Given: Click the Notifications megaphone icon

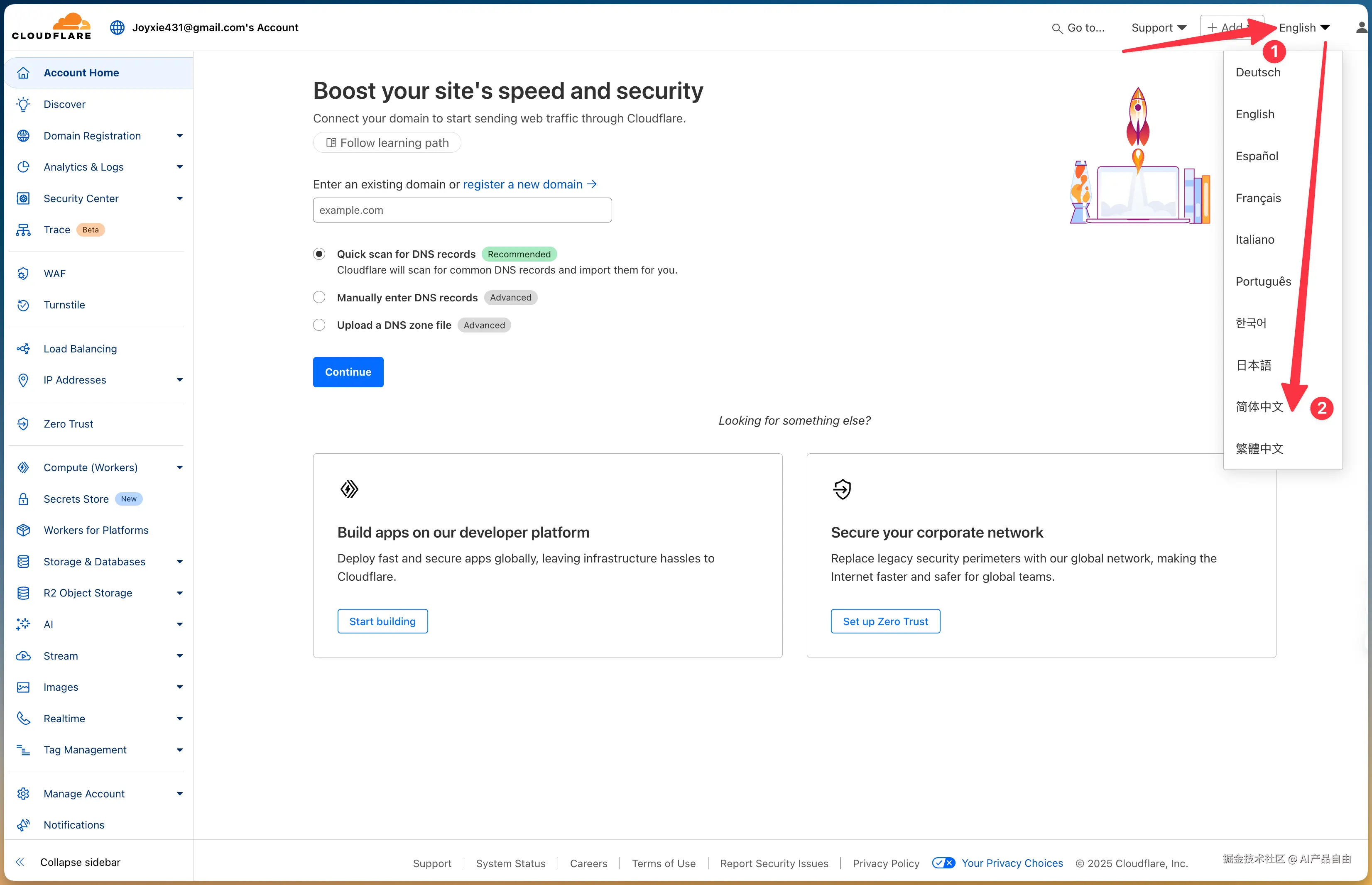Looking at the screenshot, I should [23, 825].
